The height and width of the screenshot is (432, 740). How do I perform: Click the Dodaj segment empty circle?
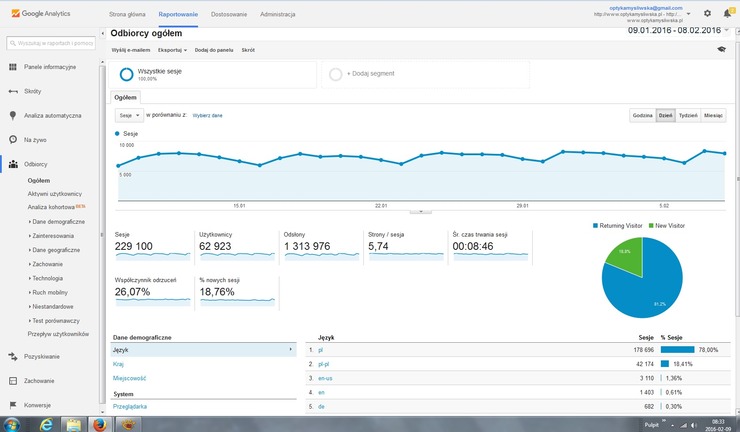point(336,74)
